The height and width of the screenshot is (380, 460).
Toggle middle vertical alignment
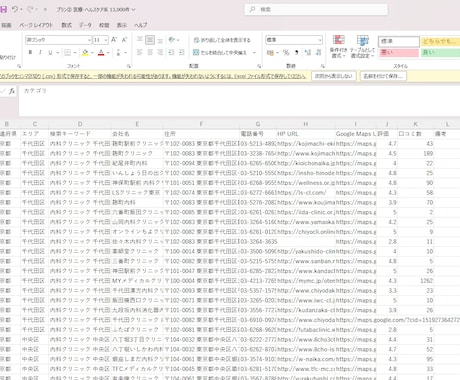coord(150,40)
